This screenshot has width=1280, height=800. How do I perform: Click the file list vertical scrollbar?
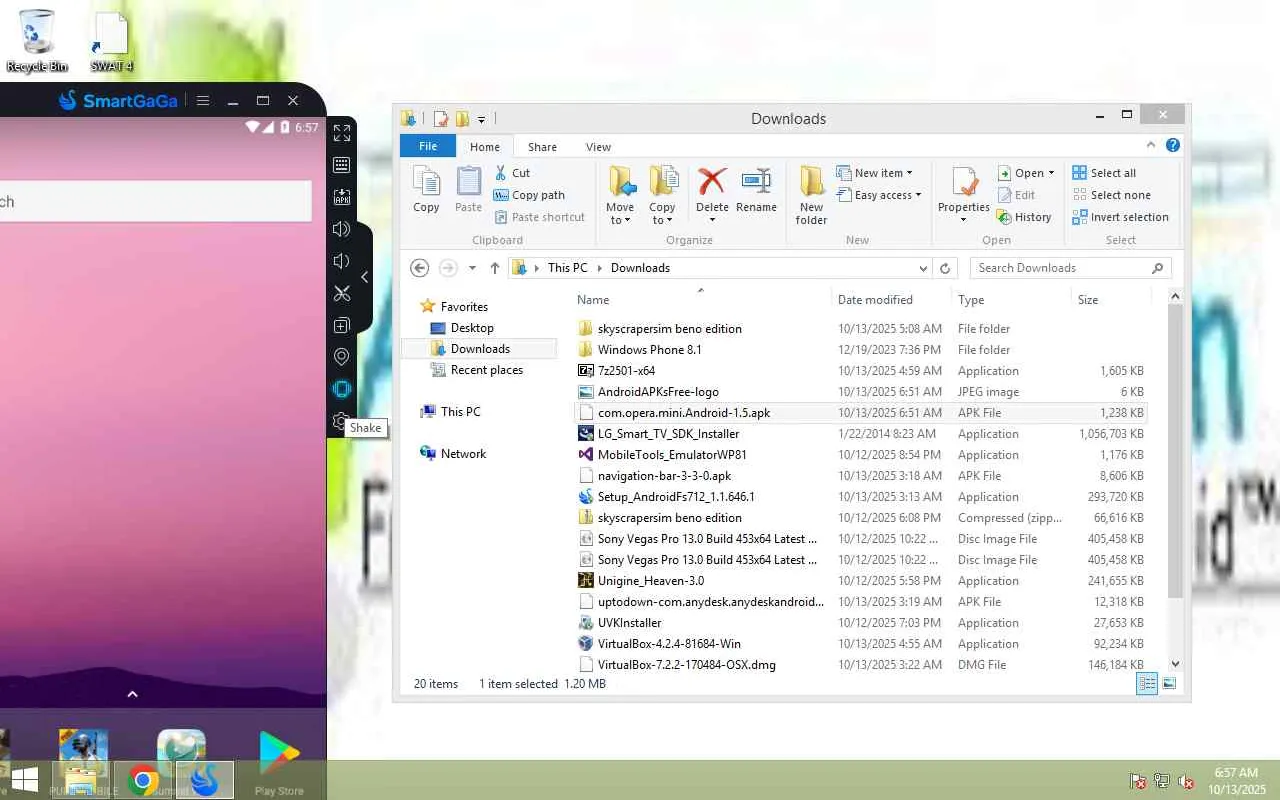pos(1175,450)
